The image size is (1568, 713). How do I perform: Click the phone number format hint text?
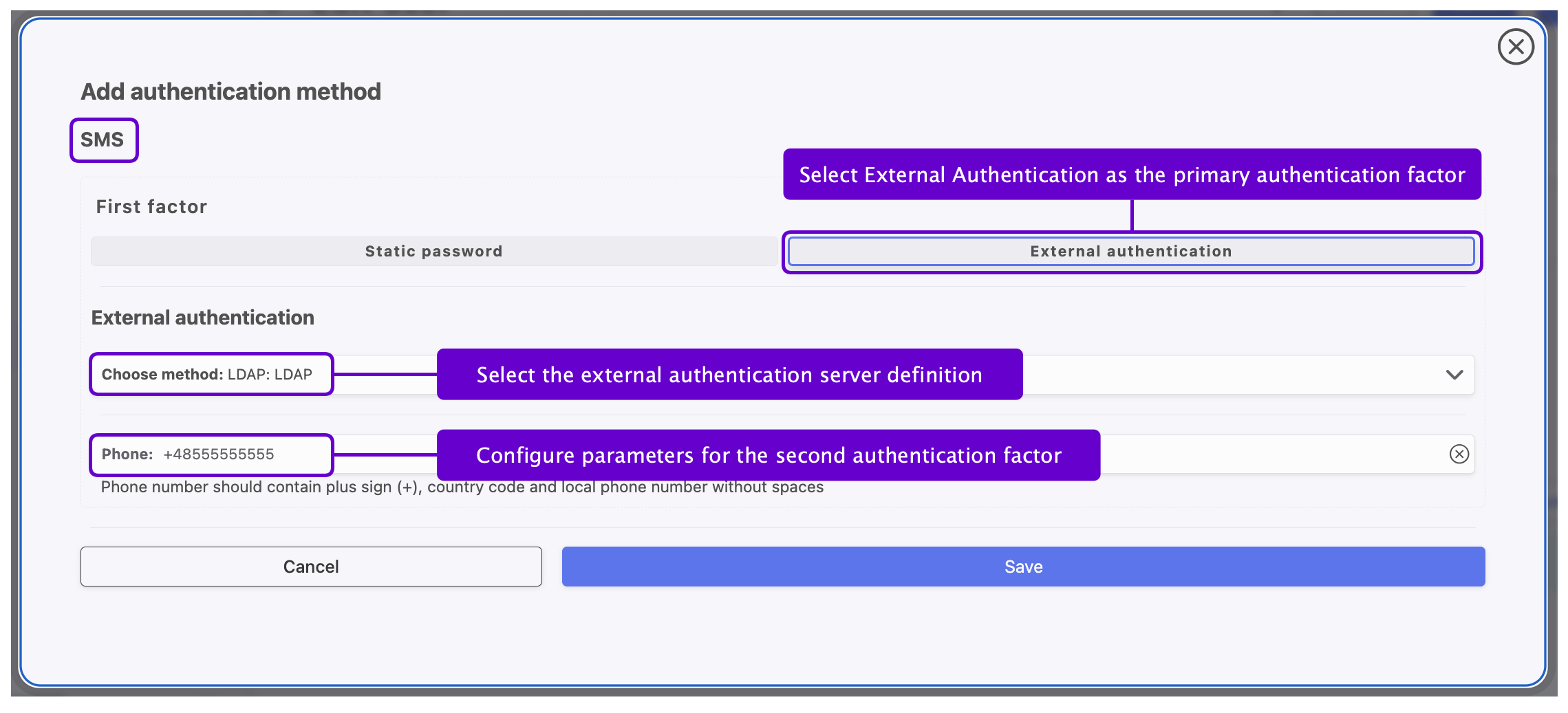pos(462,487)
